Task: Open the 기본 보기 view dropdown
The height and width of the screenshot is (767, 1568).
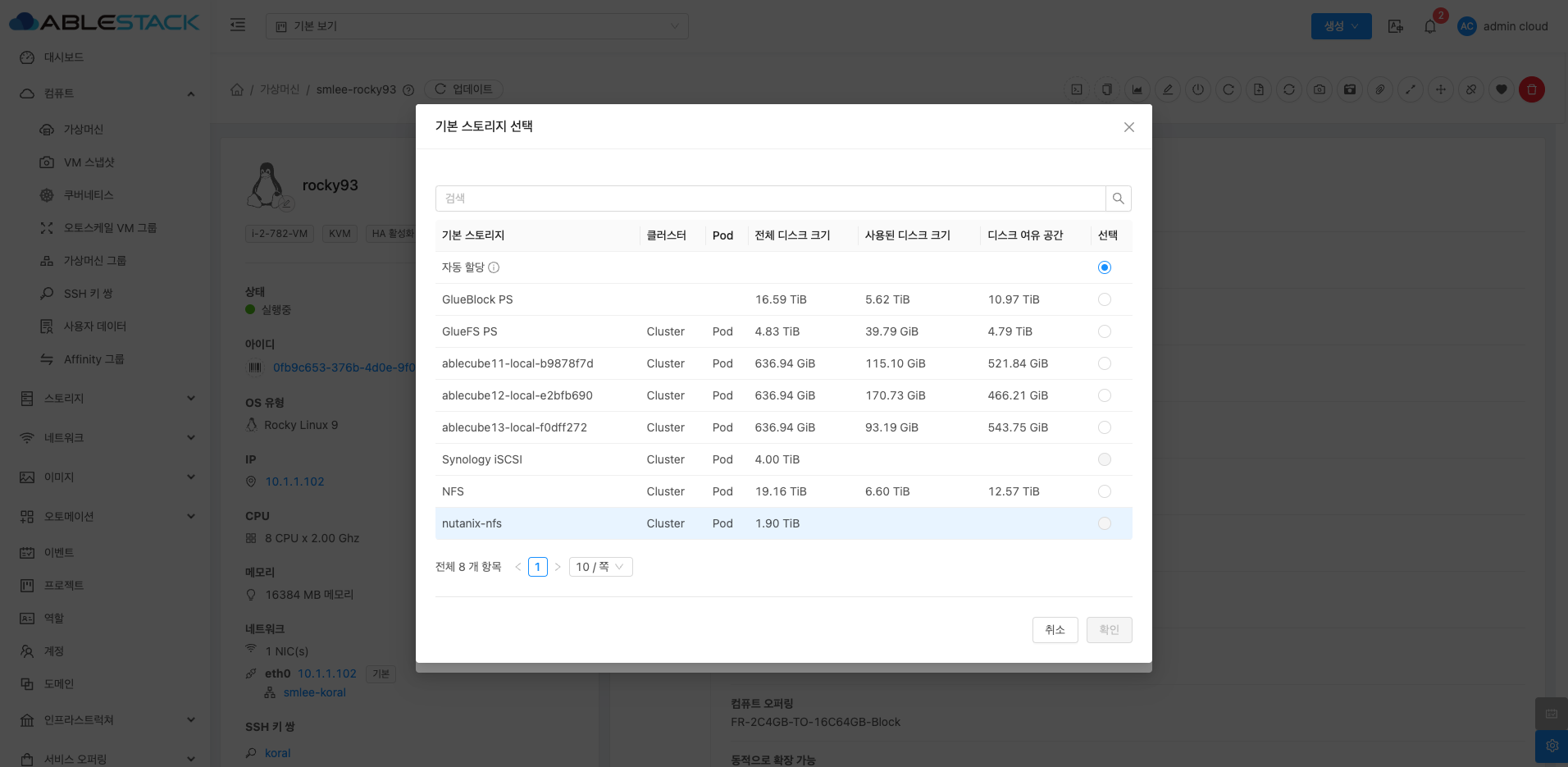Action: coord(476,26)
